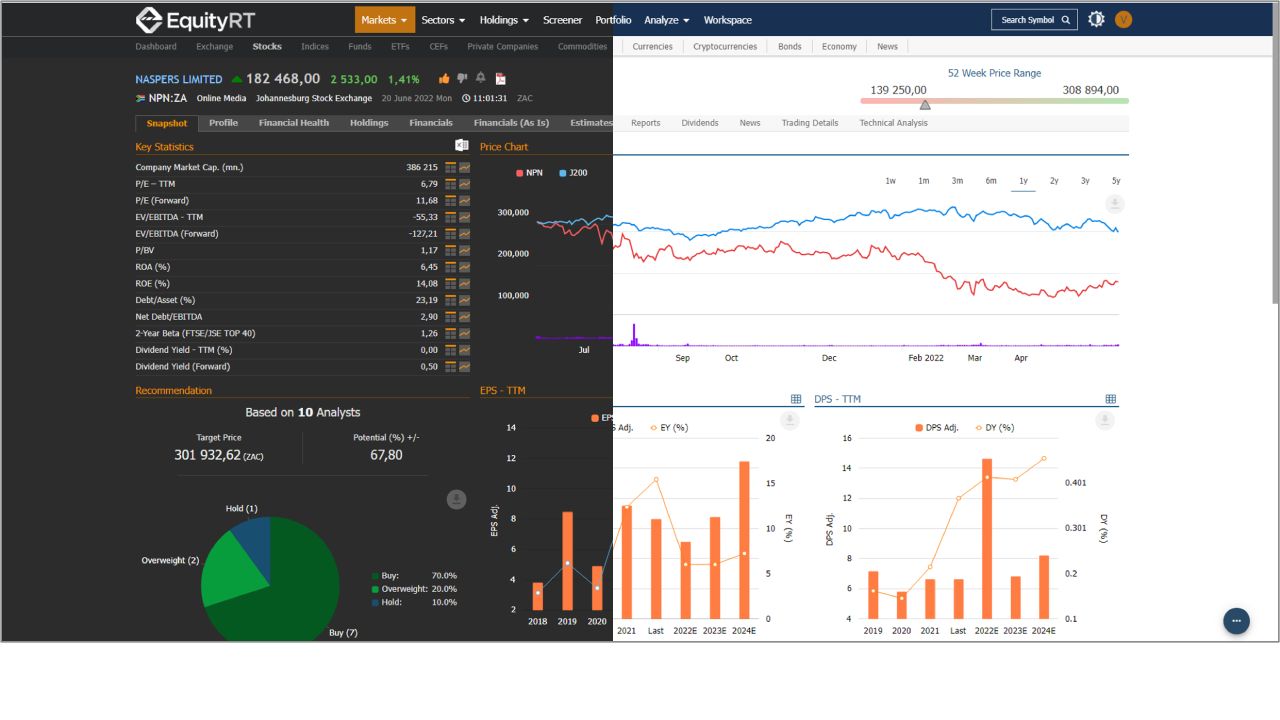Viewport: 1280px width, 720px height.
Task: Select the 1w chart range
Action: 890,181
